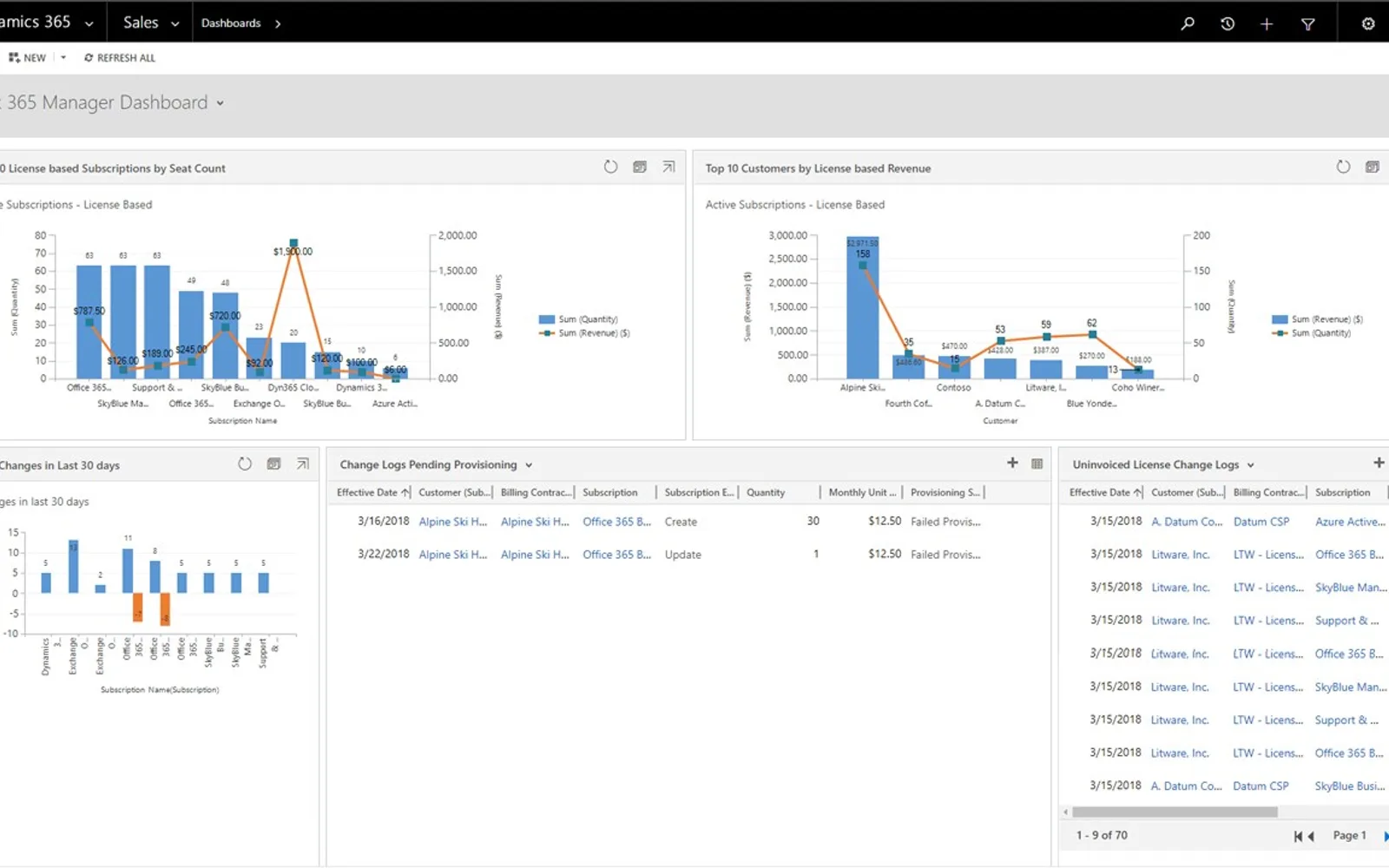Image resolution: width=1389 pixels, height=868 pixels.
Task: Open Office 365 B... subscription link in 3/16/2018 row
Action: [616, 522]
